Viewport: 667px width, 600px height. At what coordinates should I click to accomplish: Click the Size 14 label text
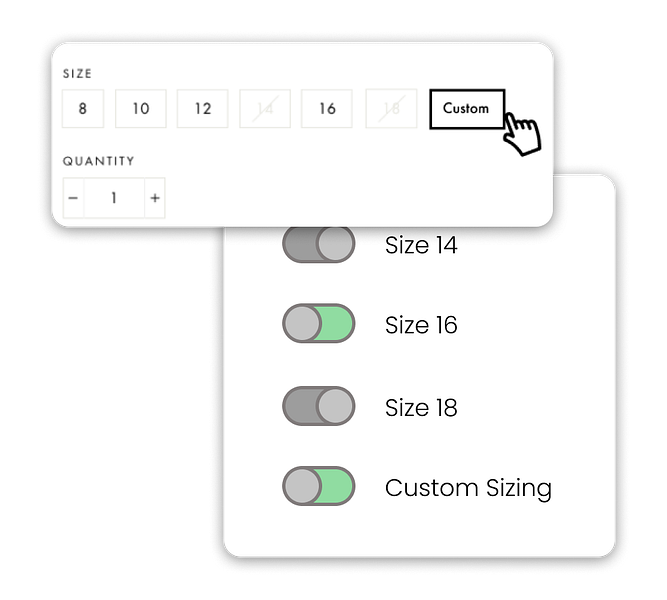pos(421,245)
